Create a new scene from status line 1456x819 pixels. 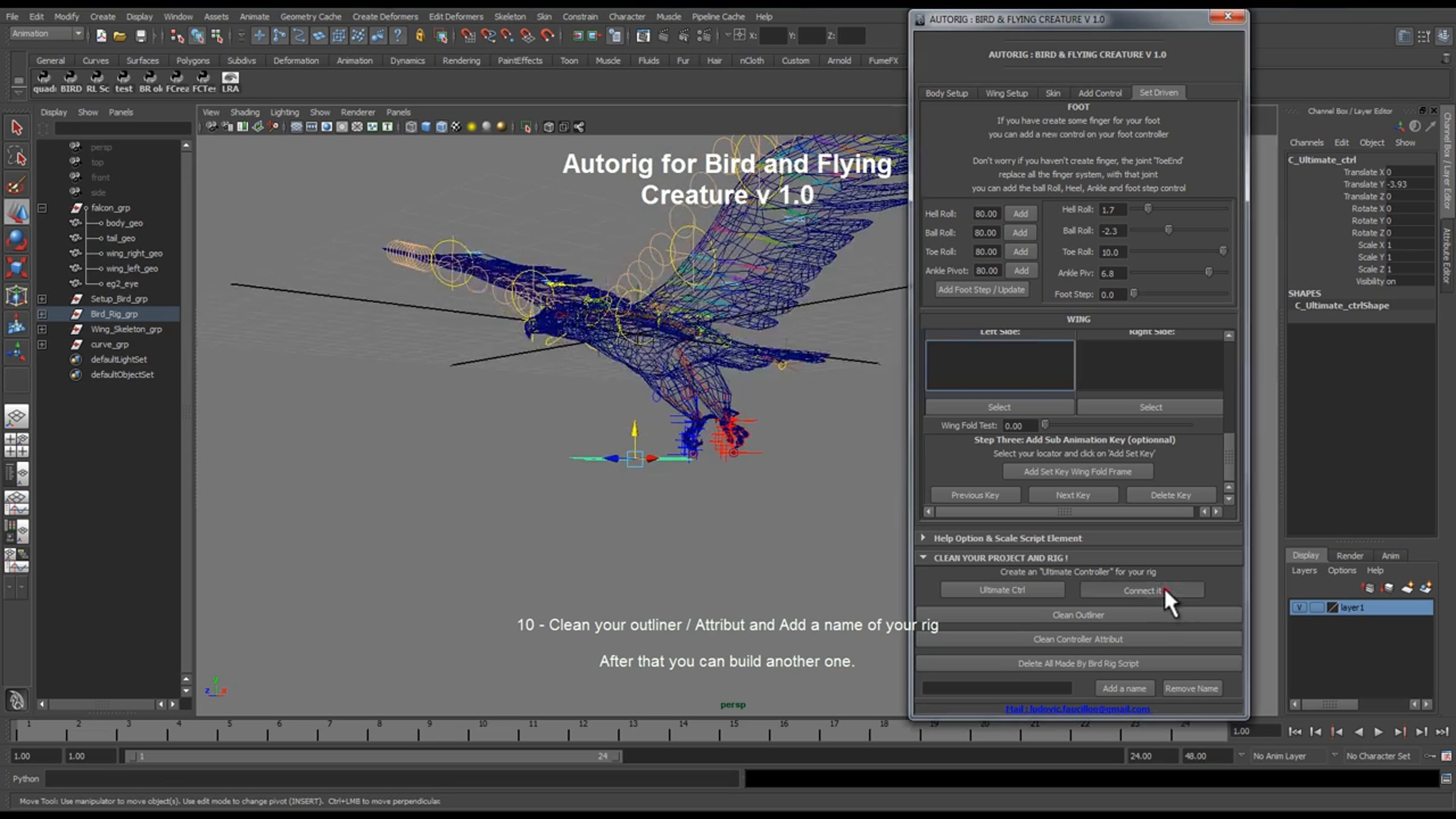[101, 36]
